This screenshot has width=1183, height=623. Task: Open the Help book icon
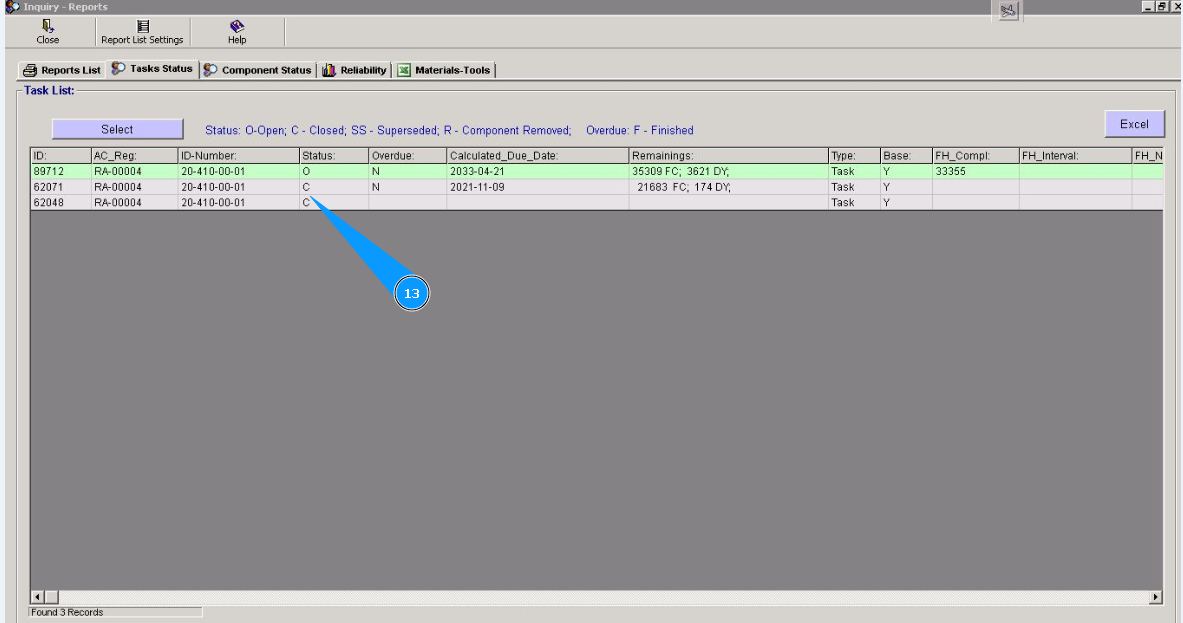[x=237, y=26]
